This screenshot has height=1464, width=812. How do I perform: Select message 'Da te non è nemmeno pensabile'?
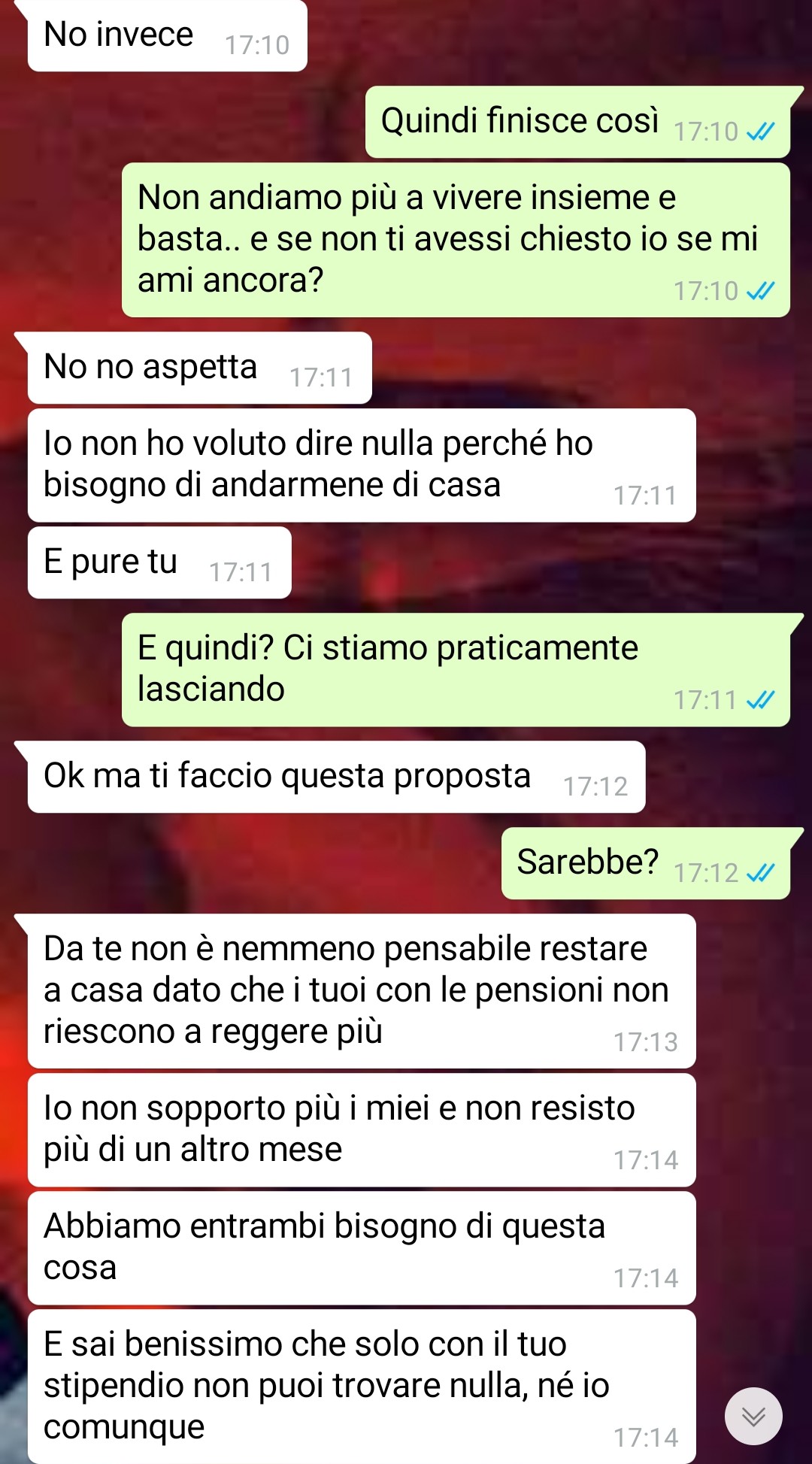click(362, 991)
